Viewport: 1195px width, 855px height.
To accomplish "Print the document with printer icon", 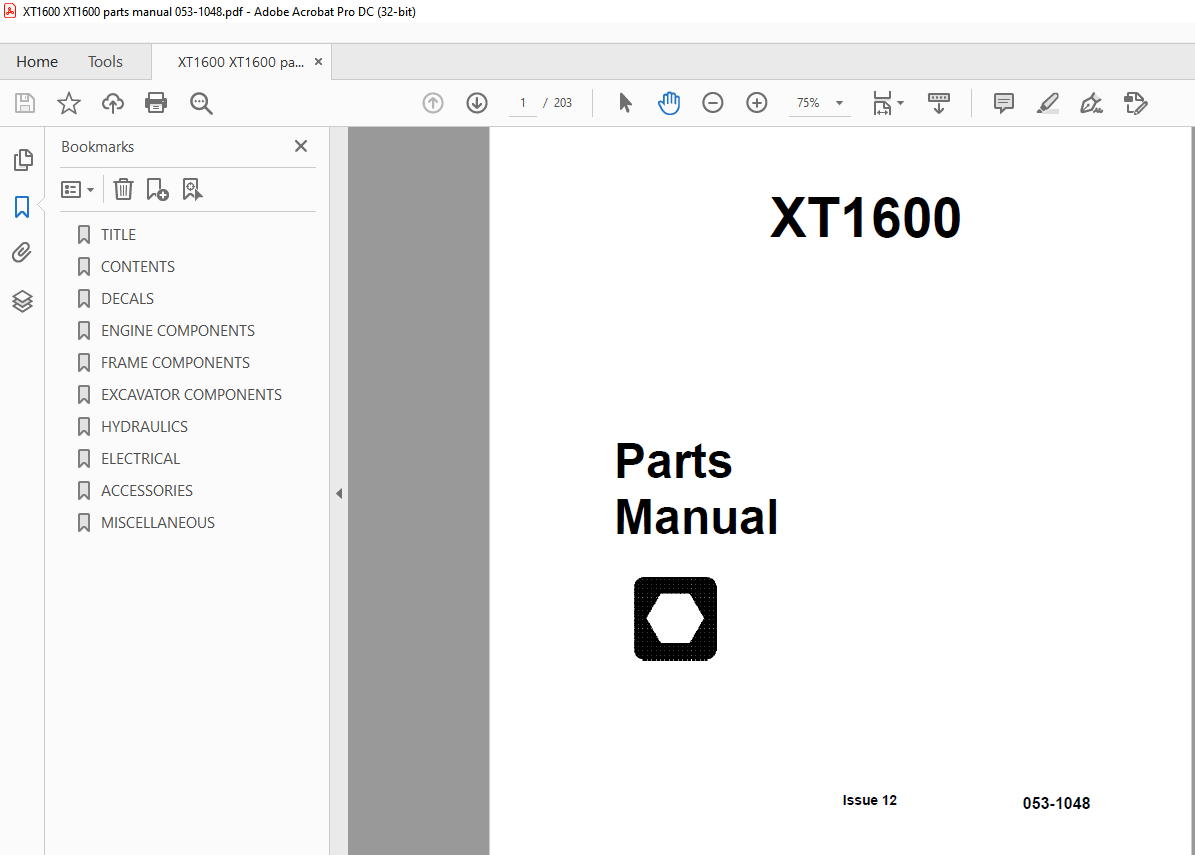I will pos(156,103).
